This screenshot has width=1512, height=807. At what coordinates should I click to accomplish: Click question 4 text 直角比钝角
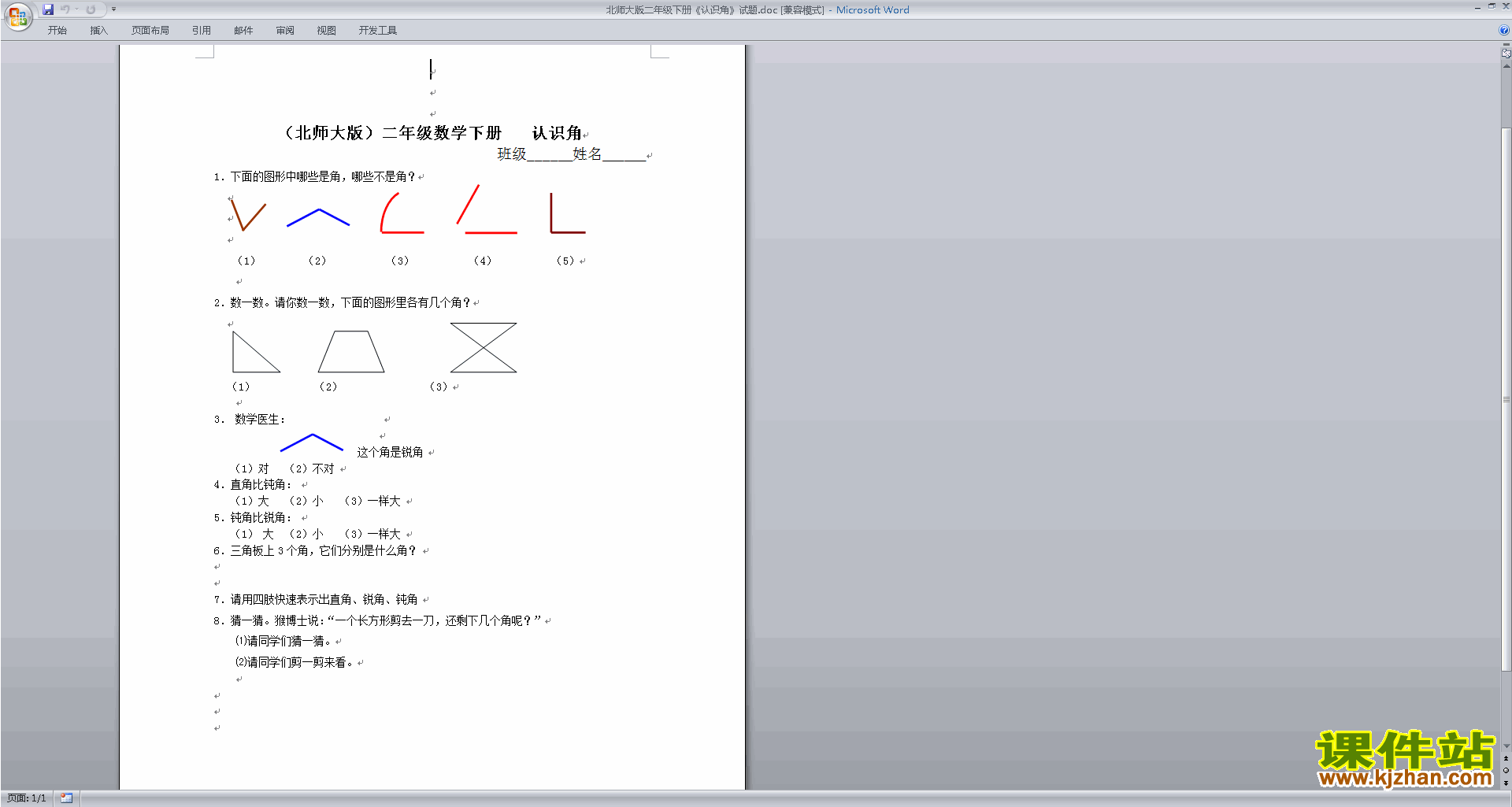(x=261, y=485)
